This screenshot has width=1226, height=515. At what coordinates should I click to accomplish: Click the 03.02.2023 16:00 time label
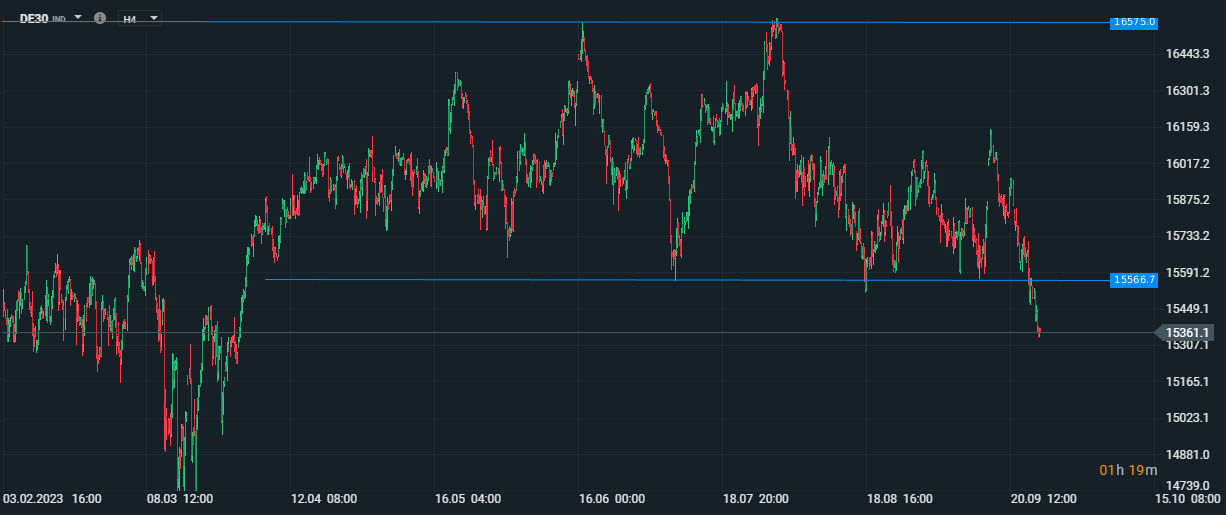pyautogui.click(x=53, y=498)
